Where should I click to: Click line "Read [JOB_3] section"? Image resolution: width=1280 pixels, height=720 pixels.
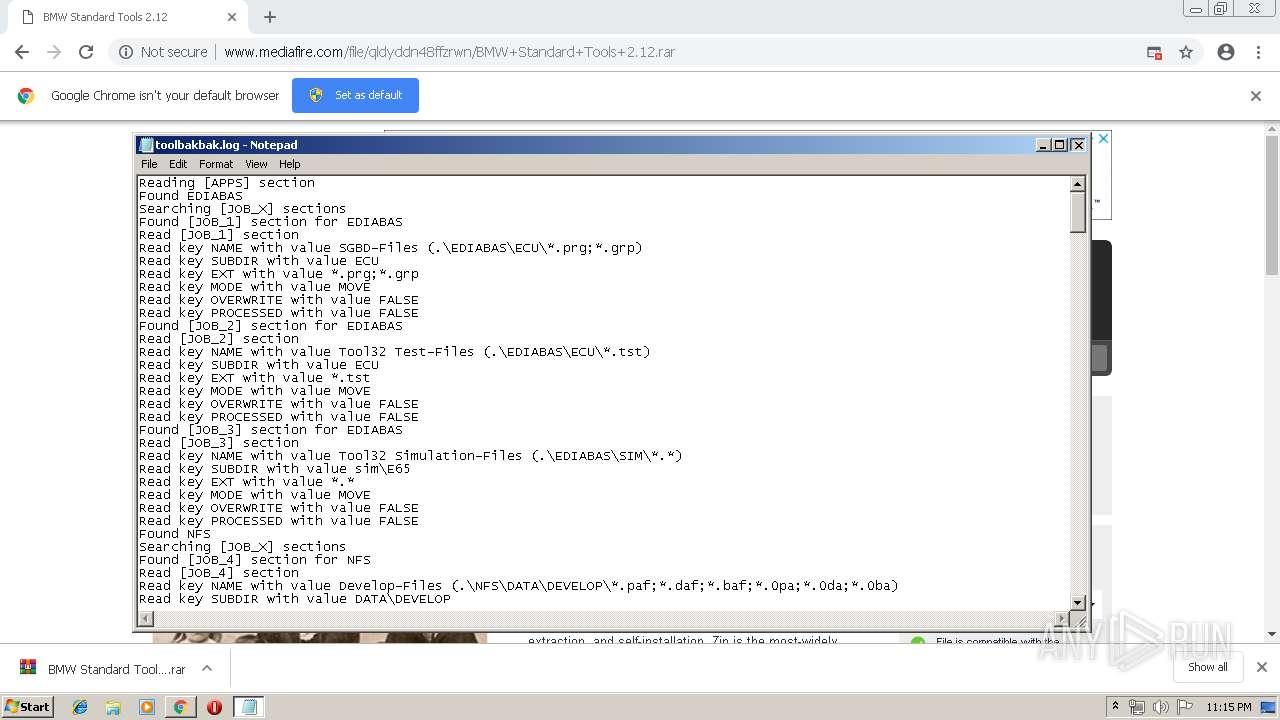(219, 443)
